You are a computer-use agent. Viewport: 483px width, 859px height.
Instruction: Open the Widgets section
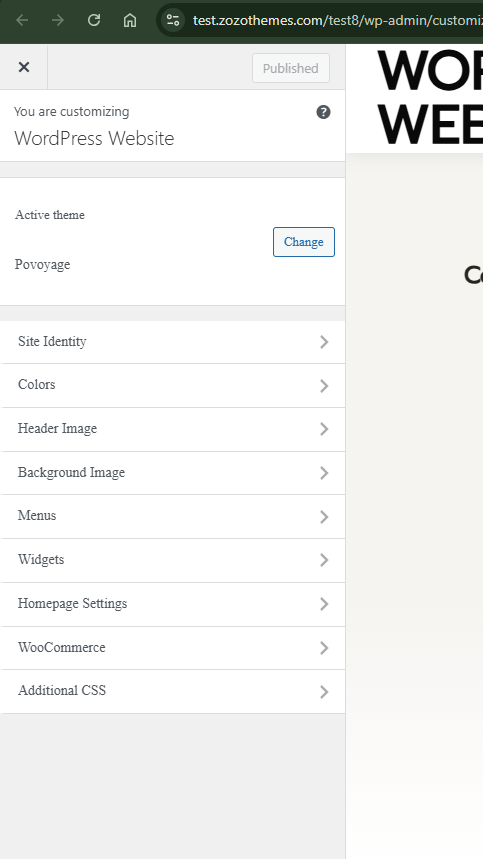172,560
